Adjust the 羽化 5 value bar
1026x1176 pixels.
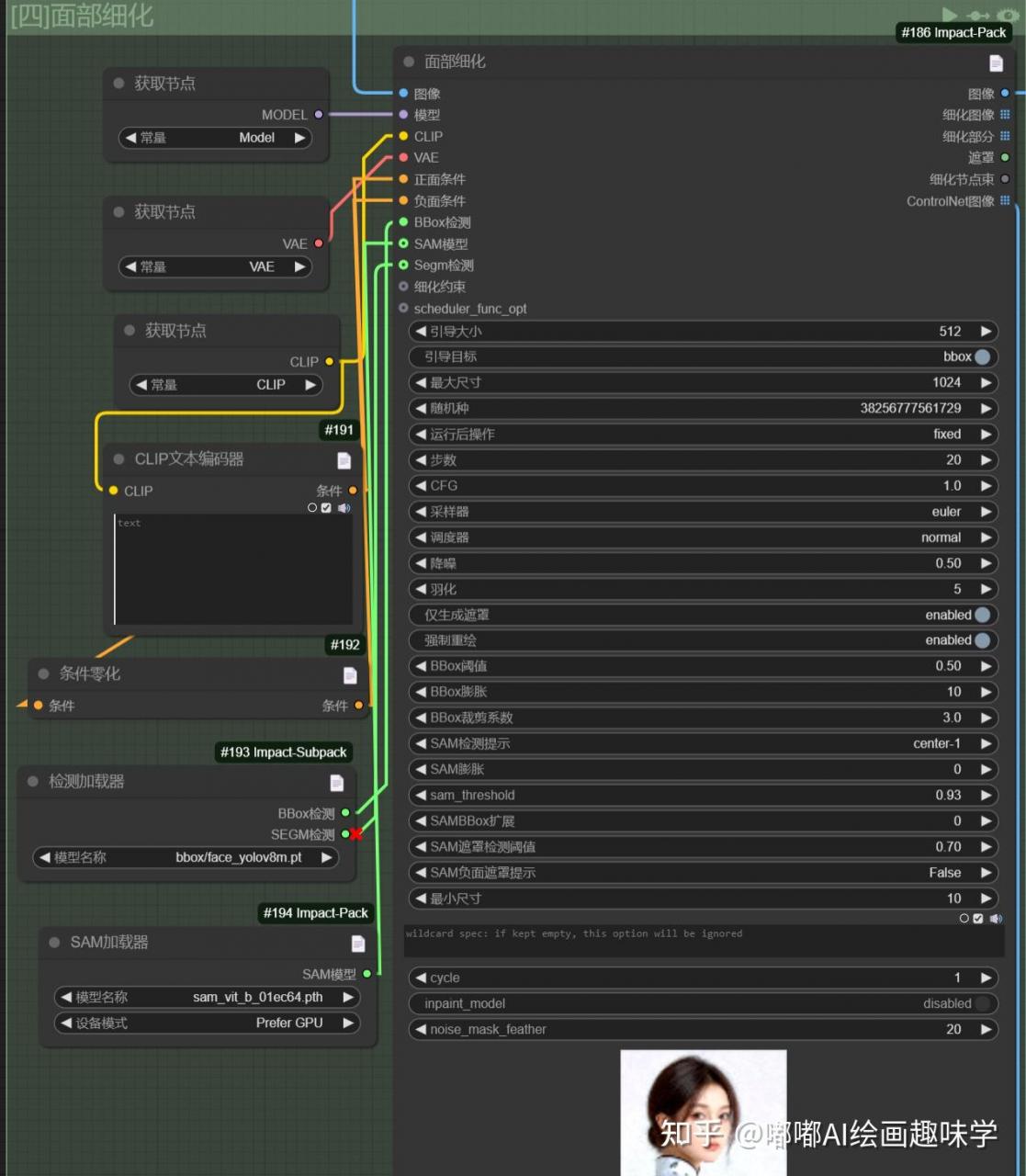703,589
